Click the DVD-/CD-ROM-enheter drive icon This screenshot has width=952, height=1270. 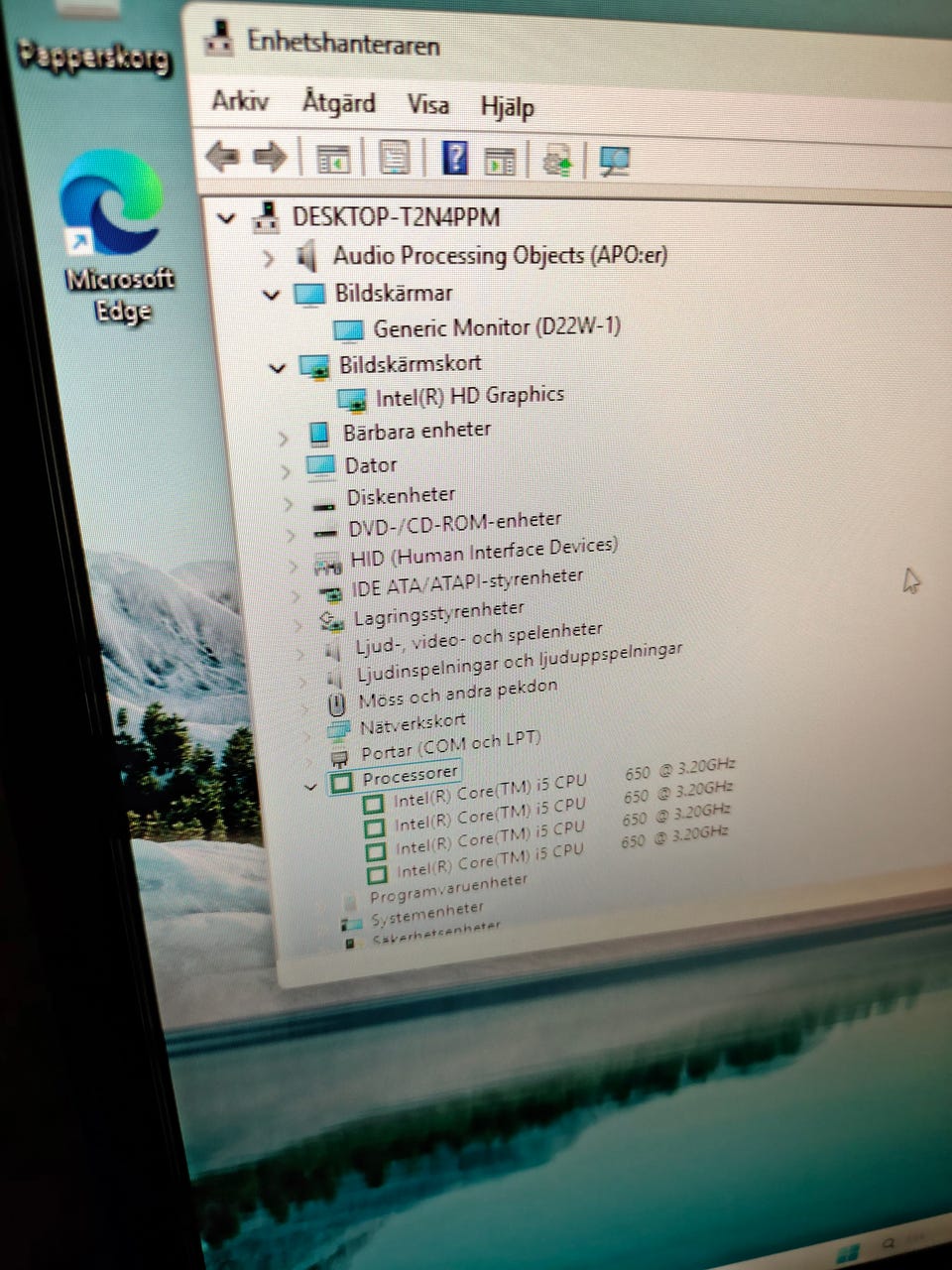pyautogui.click(x=325, y=533)
